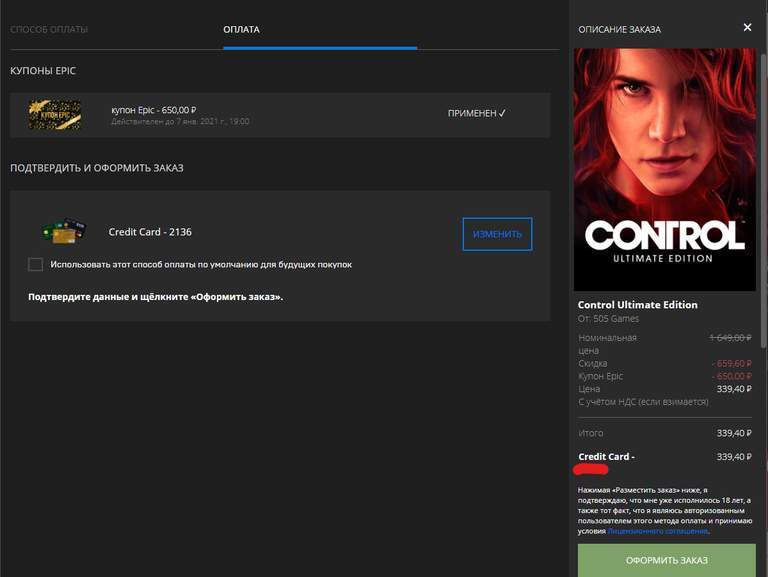Select the ОПЛАТА tab
The image size is (768, 577).
[x=241, y=30]
